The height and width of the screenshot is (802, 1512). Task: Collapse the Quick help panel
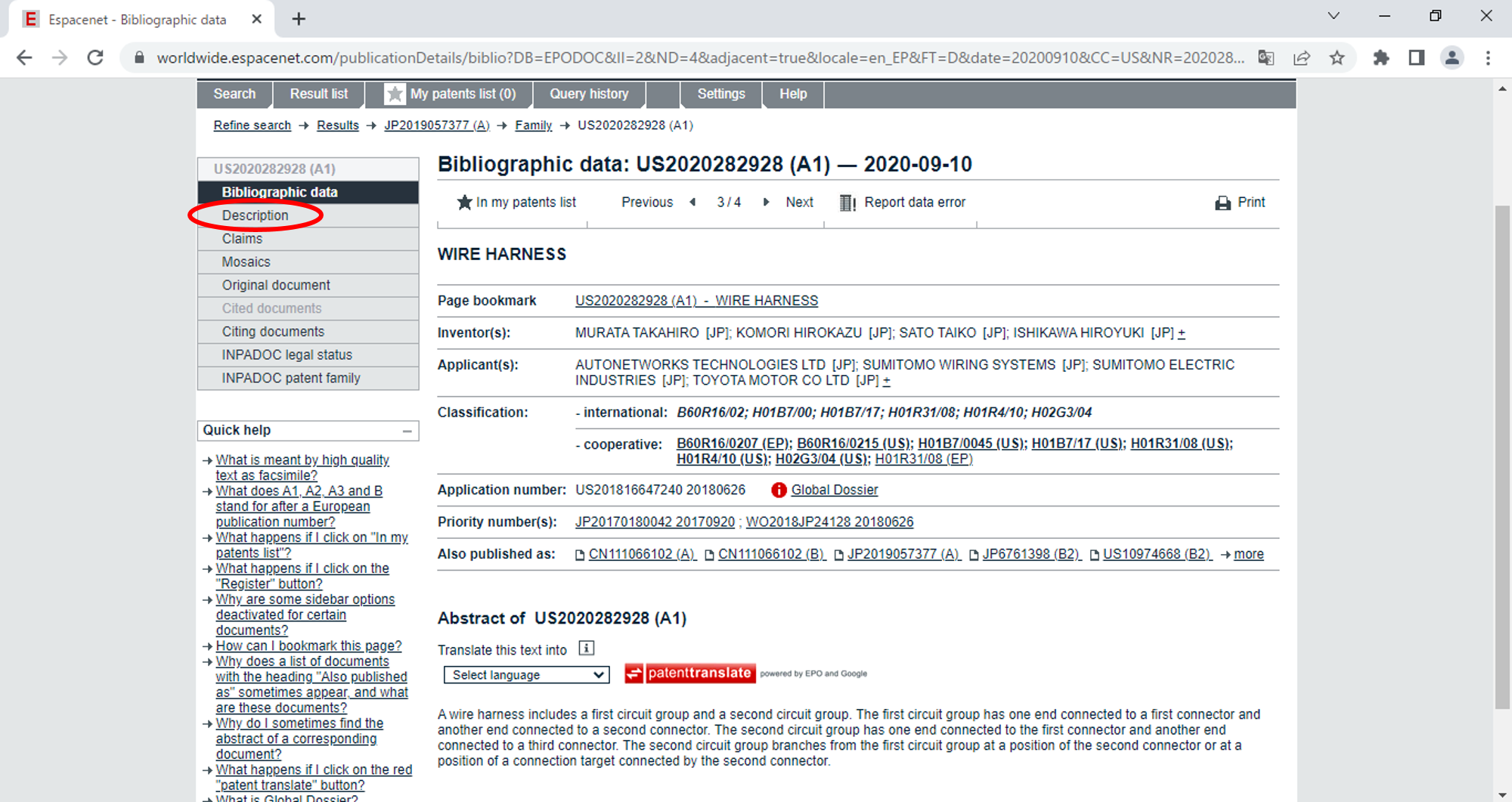[407, 431]
